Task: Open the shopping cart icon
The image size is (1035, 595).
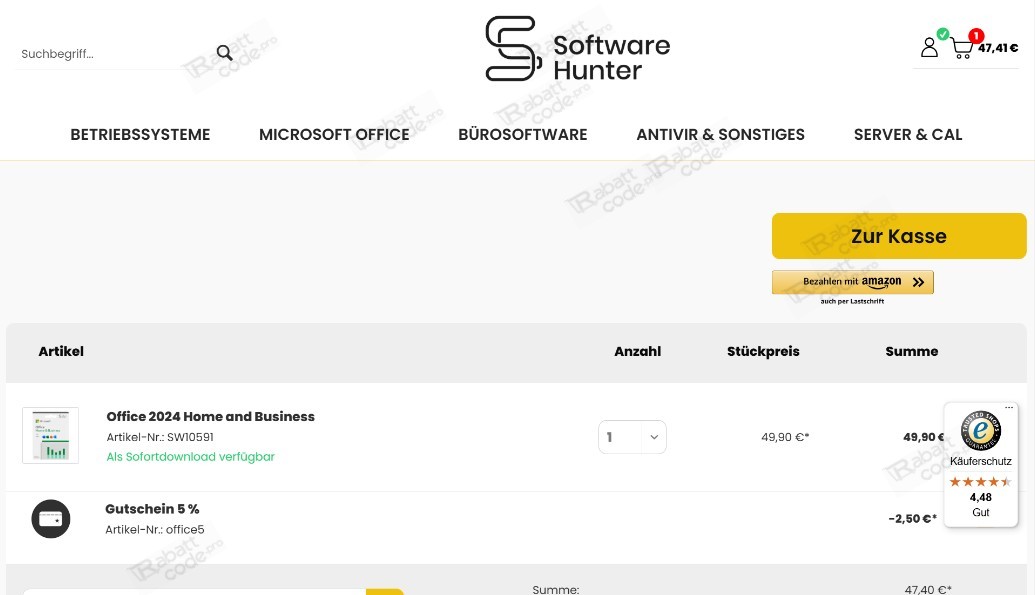Action: pyautogui.click(x=962, y=49)
